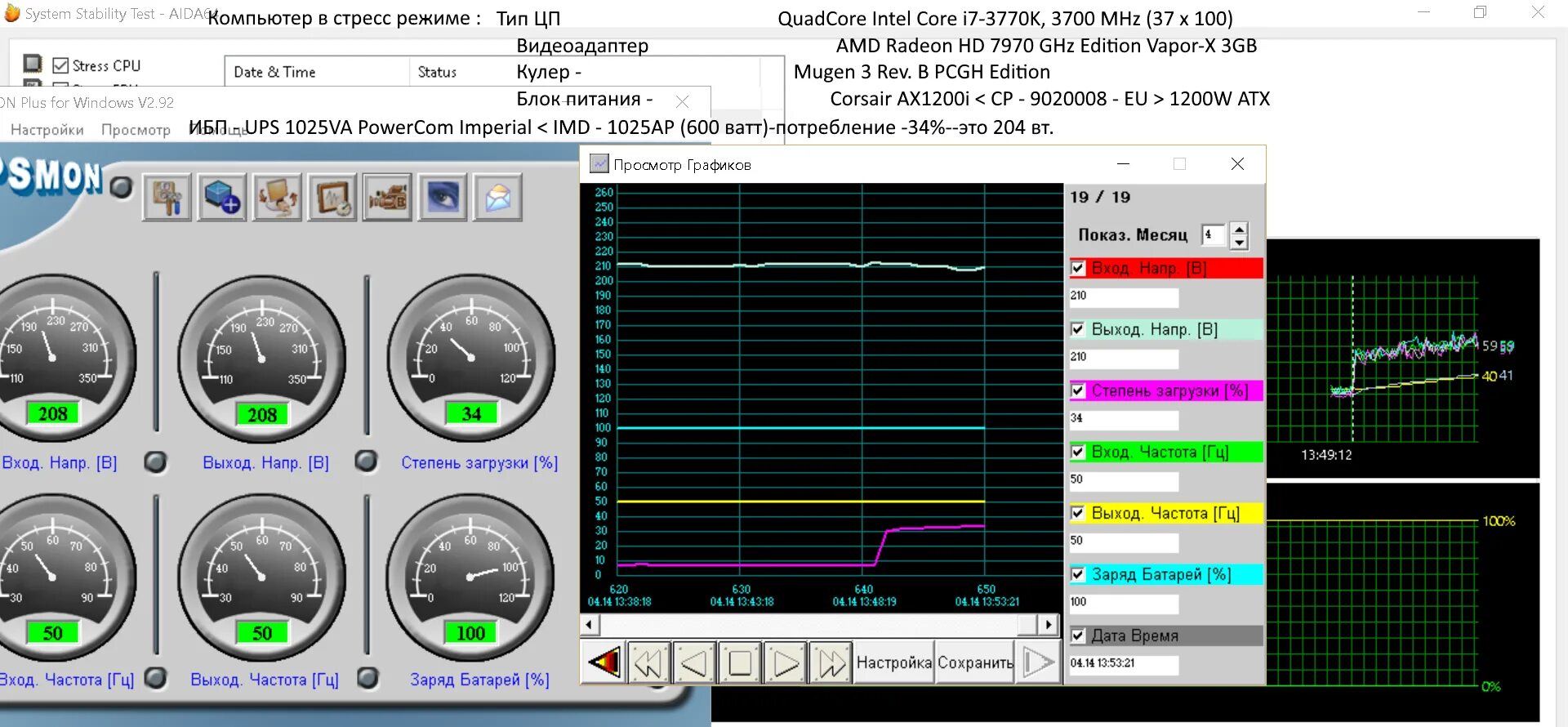Click the Выход. Напр. gauge reading 208
The height and width of the screenshot is (727, 1568).
[262, 415]
